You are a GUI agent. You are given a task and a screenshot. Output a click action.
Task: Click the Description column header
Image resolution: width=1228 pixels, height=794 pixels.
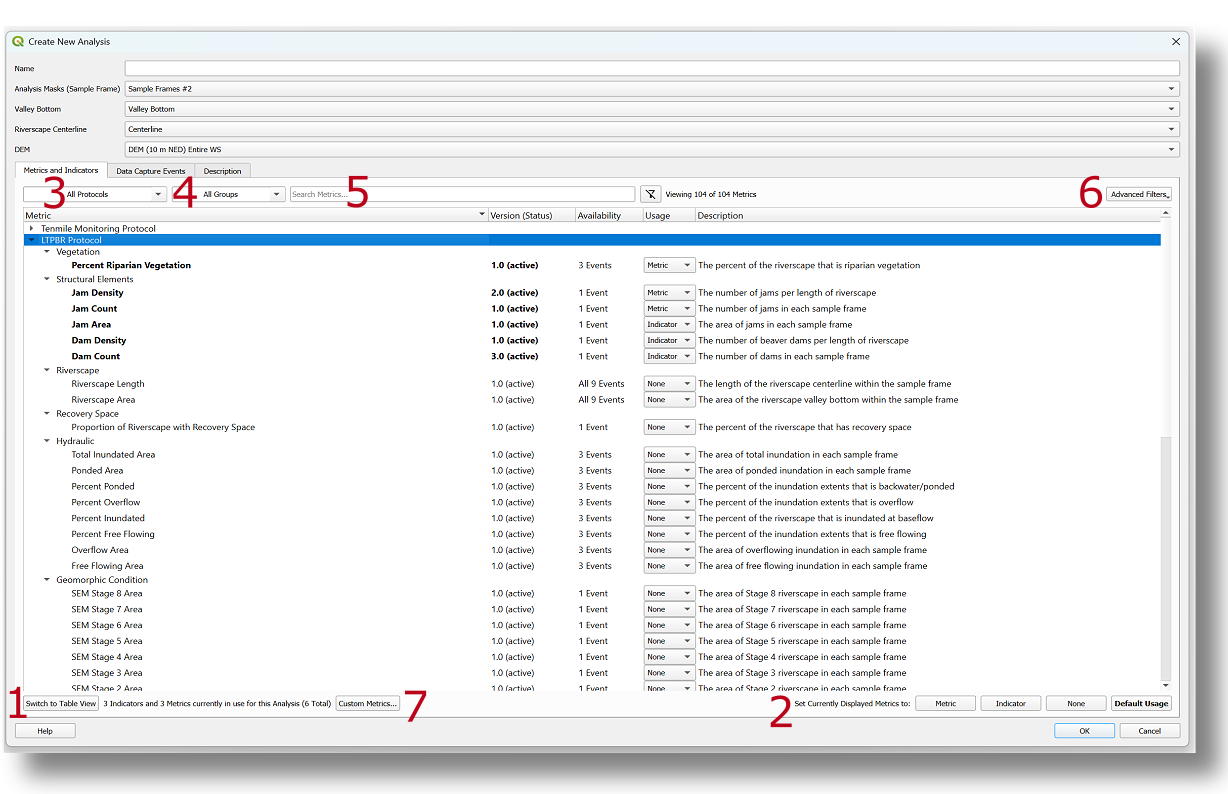pos(927,215)
